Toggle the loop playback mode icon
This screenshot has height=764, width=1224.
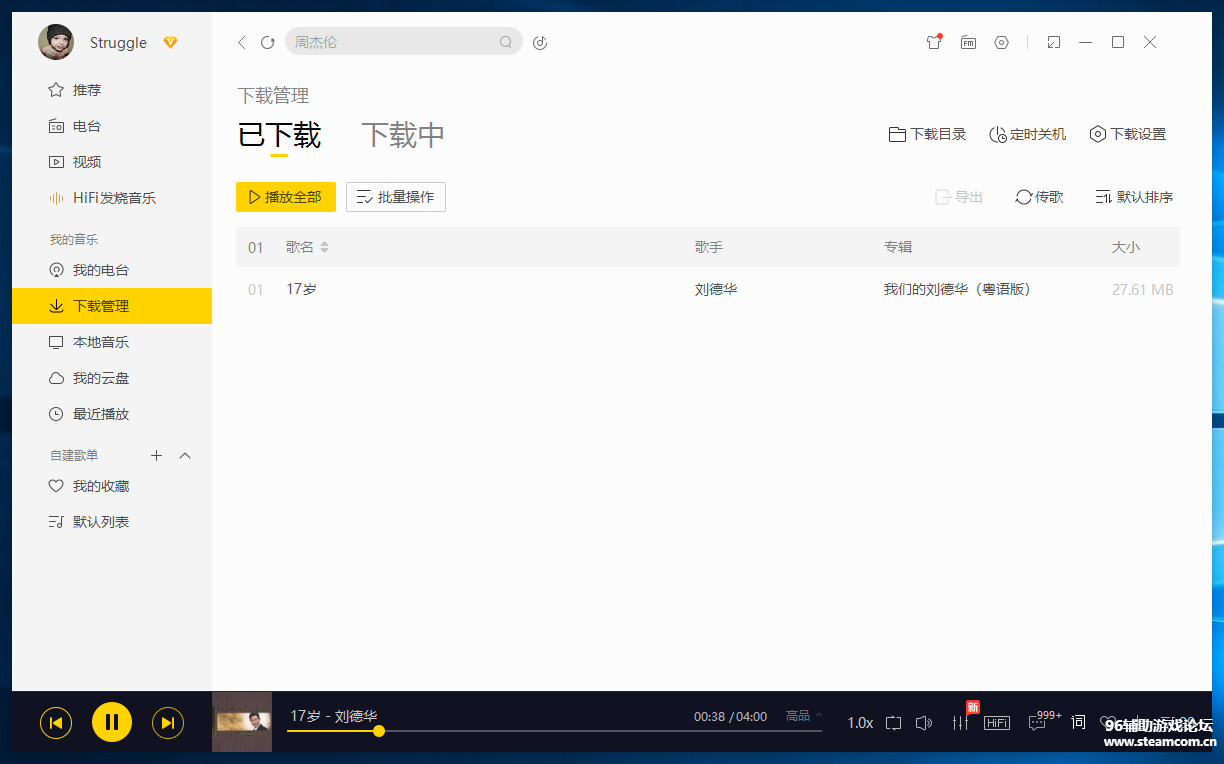click(x=893, y=722)
